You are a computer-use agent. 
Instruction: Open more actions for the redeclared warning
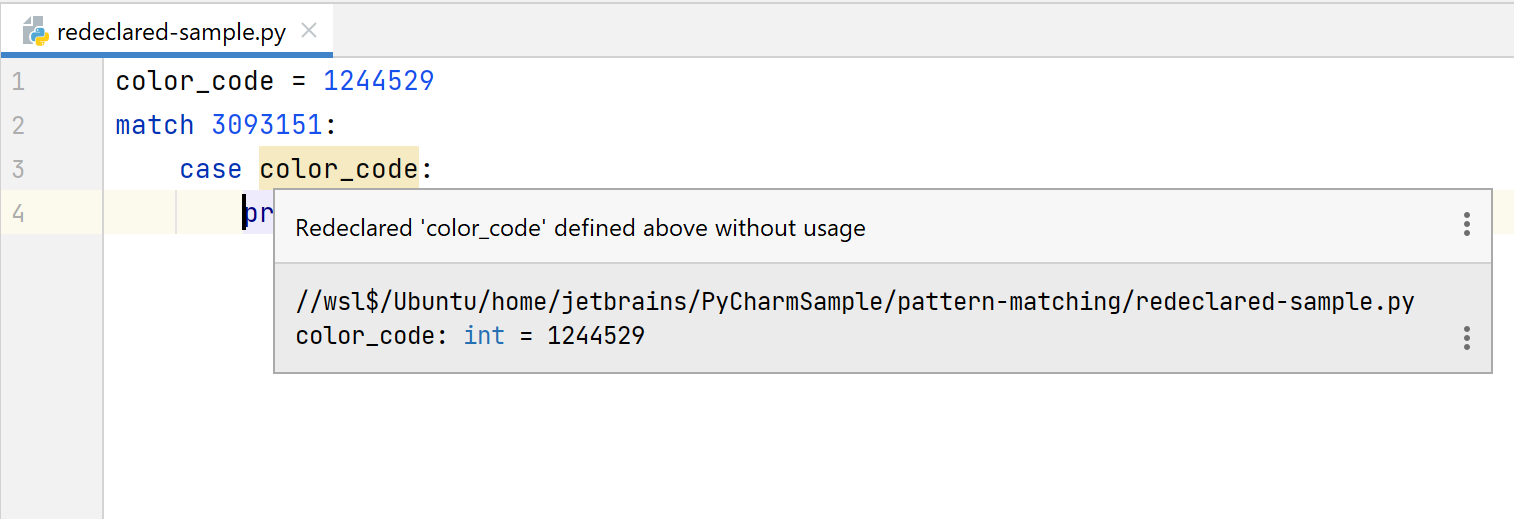coord(1466,224)
